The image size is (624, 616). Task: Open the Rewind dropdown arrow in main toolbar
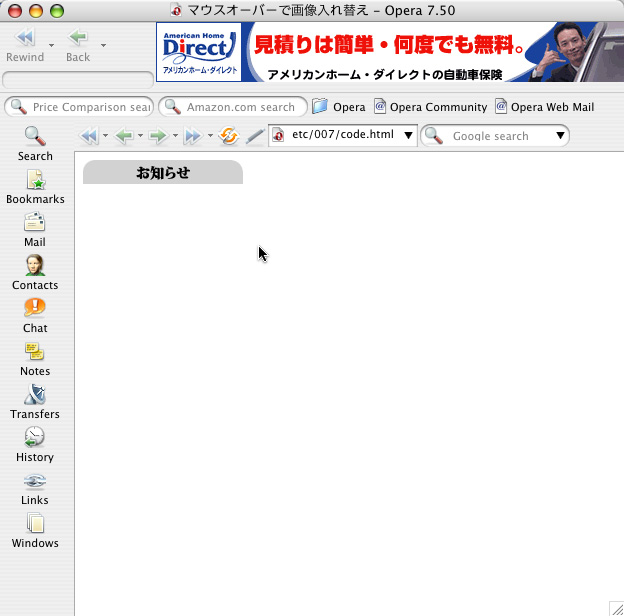(x=51, y=45)
